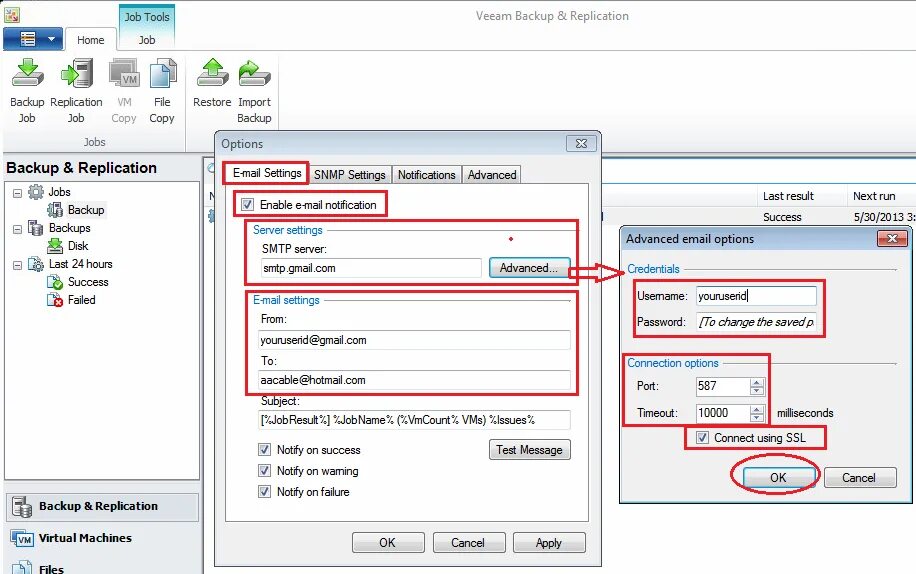Click the Username field

[x=756, y=296]
